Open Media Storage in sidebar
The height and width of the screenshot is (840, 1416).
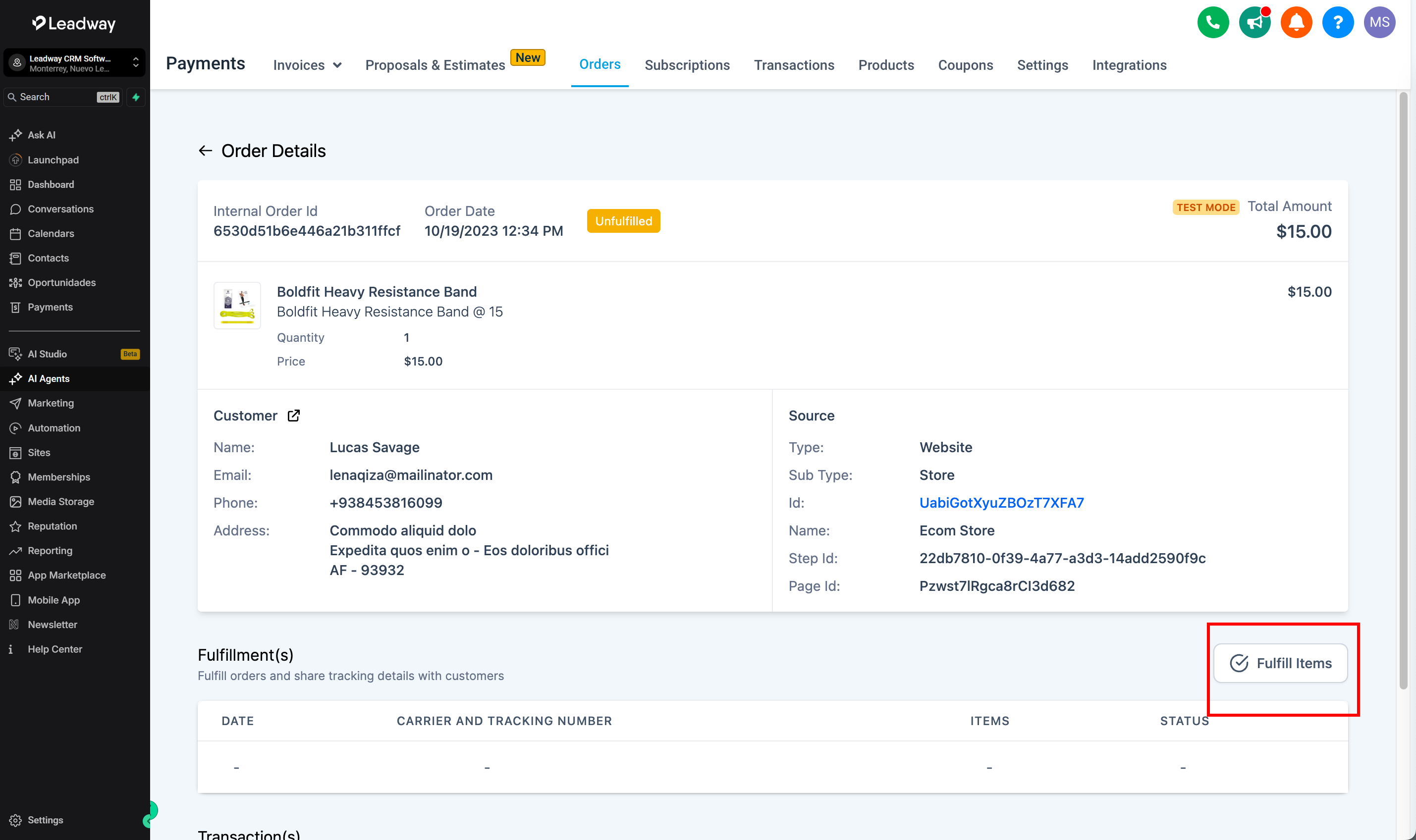(x=75, y=502)
